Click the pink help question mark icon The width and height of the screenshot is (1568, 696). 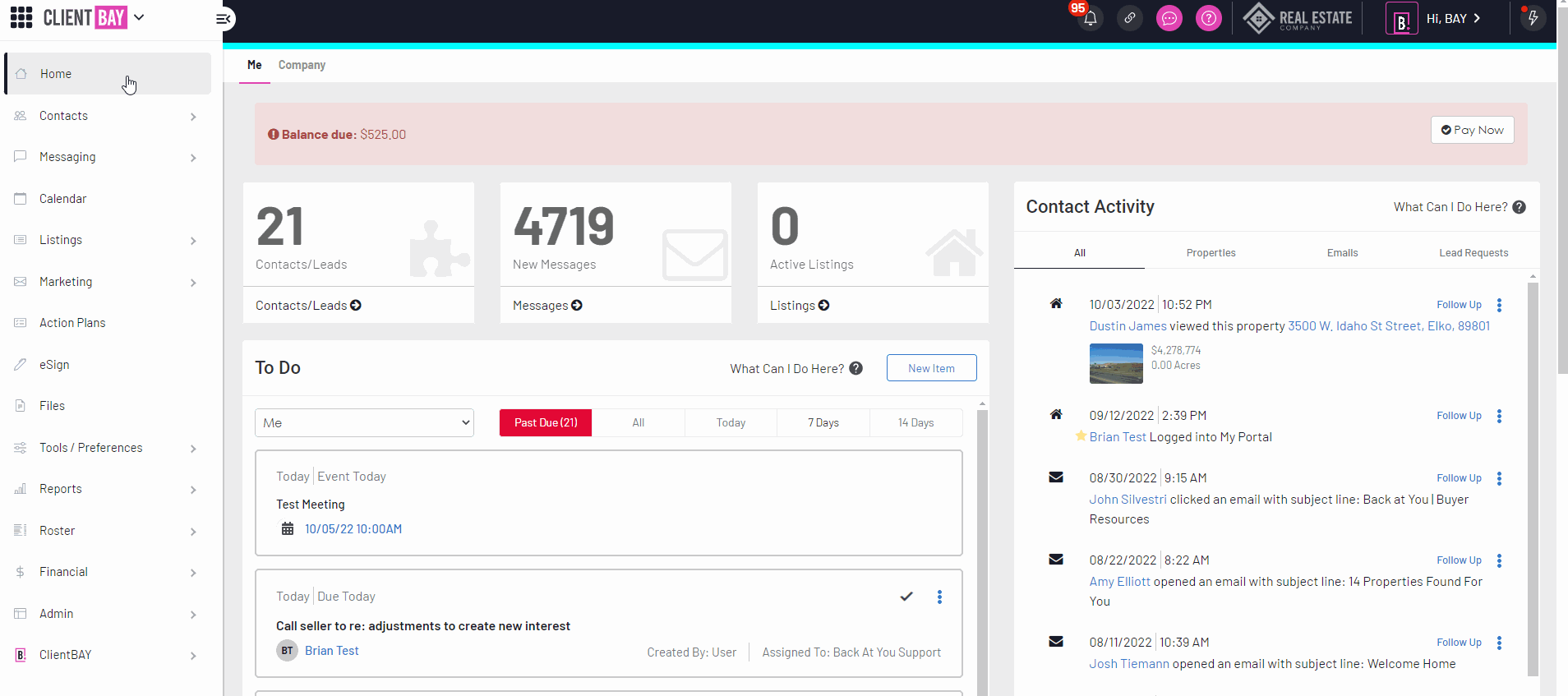click(1208, 18)
